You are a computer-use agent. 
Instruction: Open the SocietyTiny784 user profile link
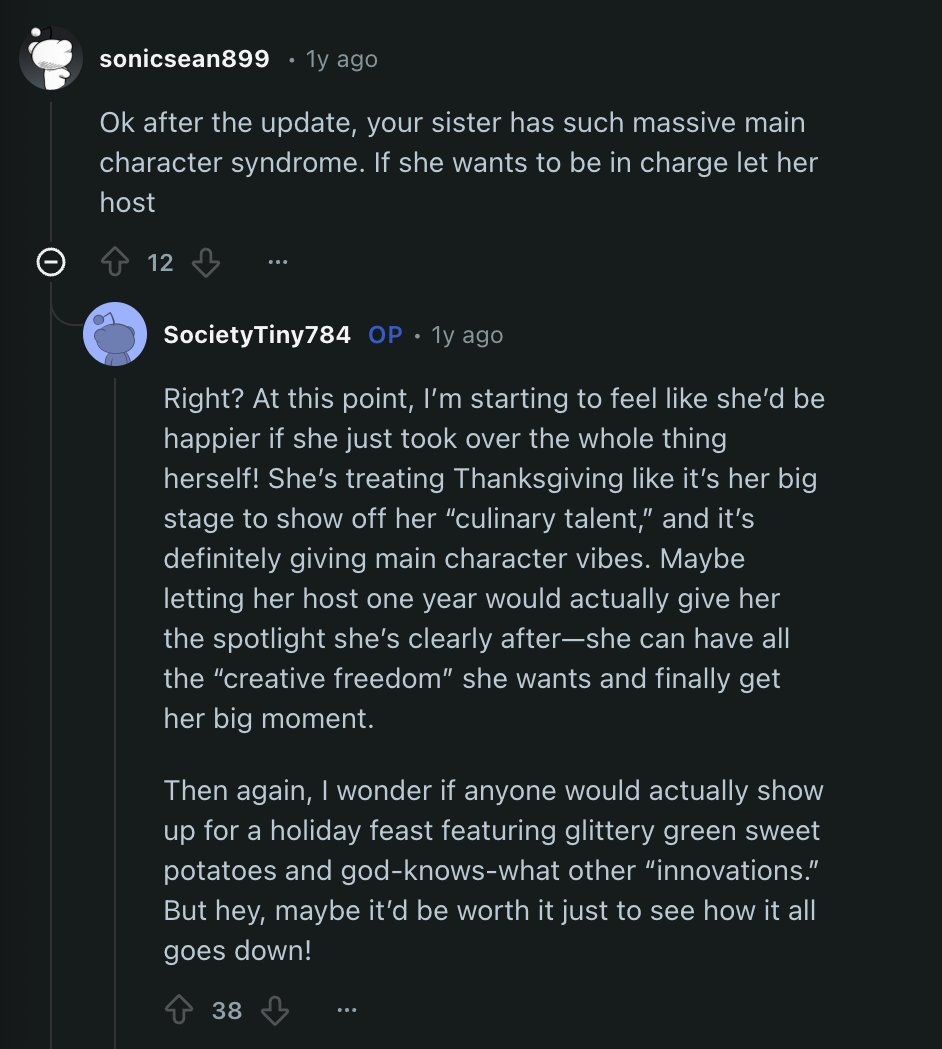coord(257,335)
